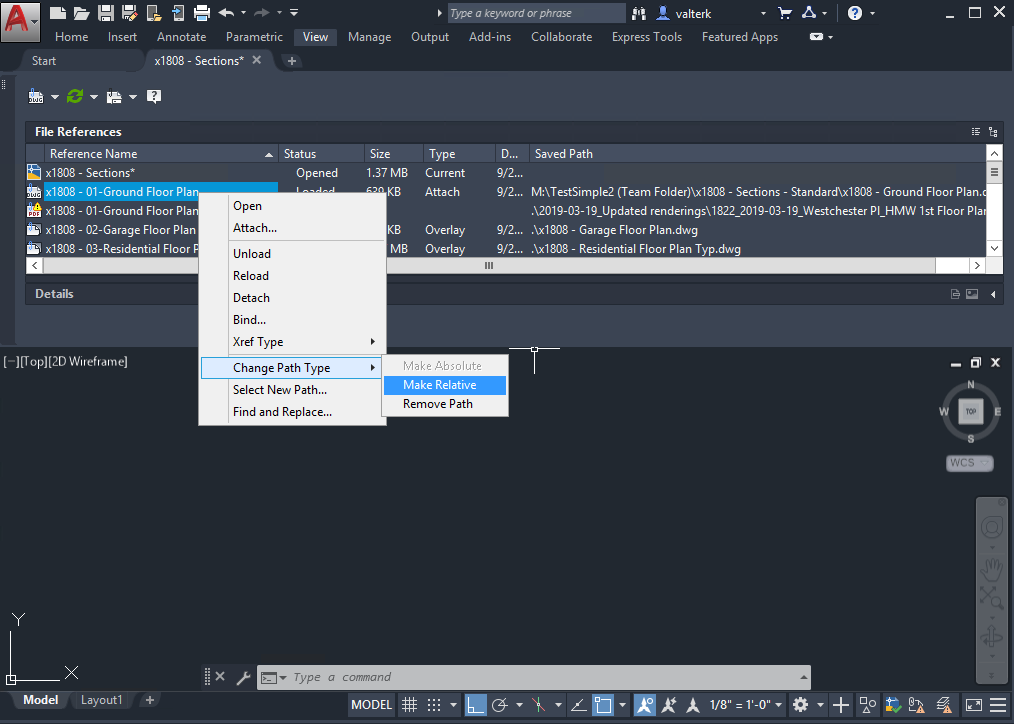Click the Customization hamburger icon in status bar
1014x724 pixels.
tap(998, 705)
